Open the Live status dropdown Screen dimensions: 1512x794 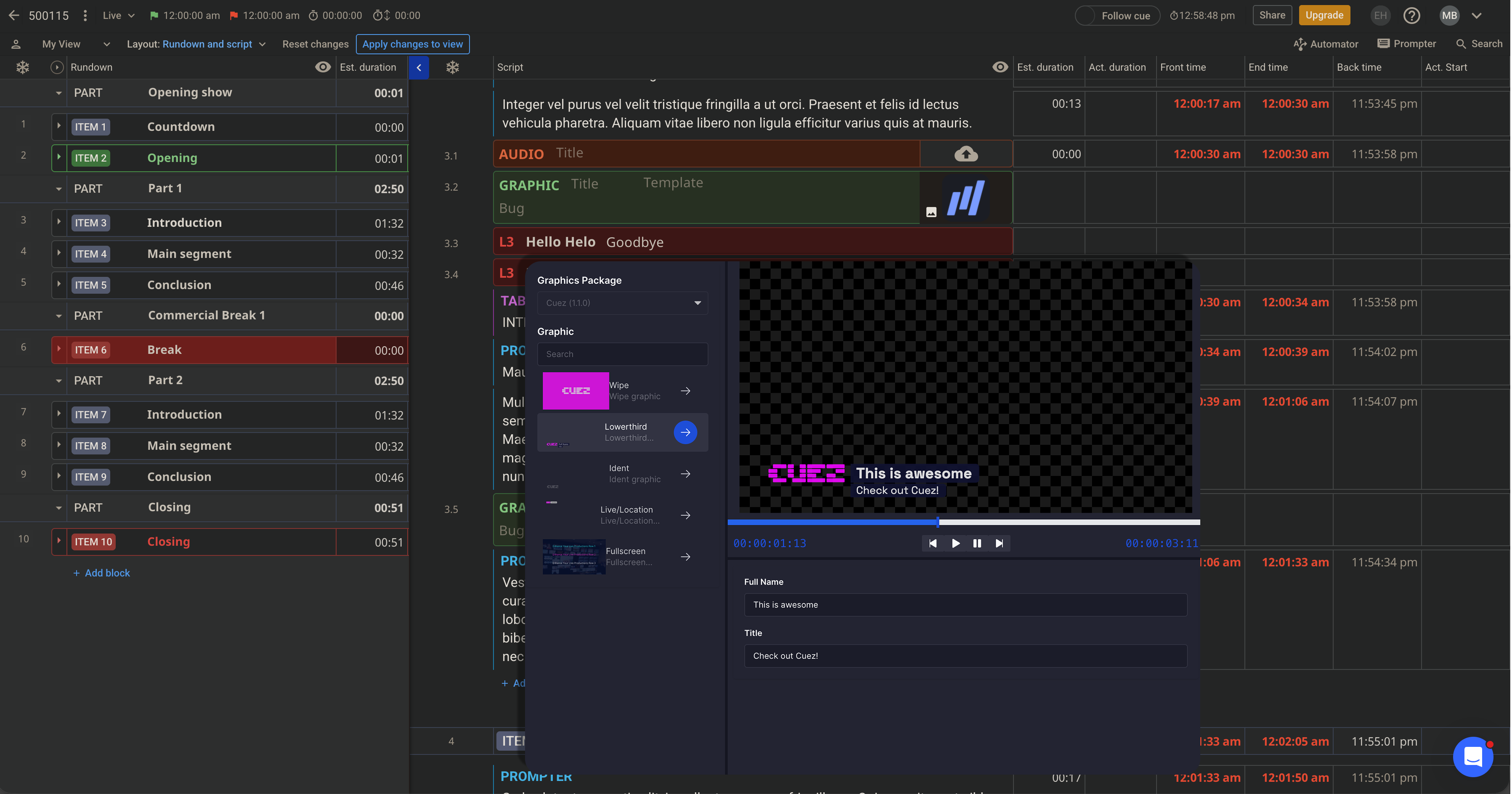(119, 15)
